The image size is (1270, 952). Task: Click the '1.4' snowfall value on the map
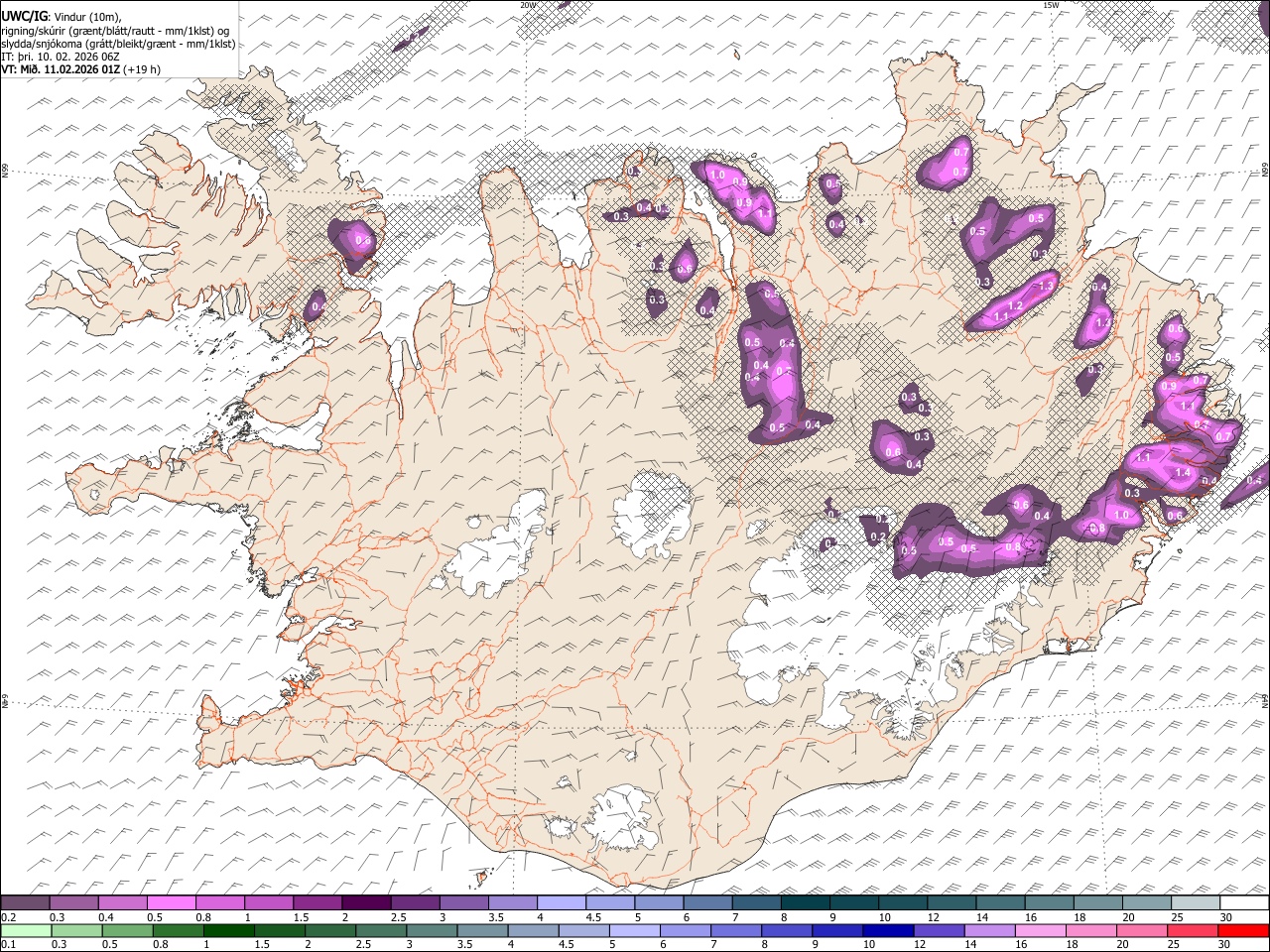pos(1182,474)
